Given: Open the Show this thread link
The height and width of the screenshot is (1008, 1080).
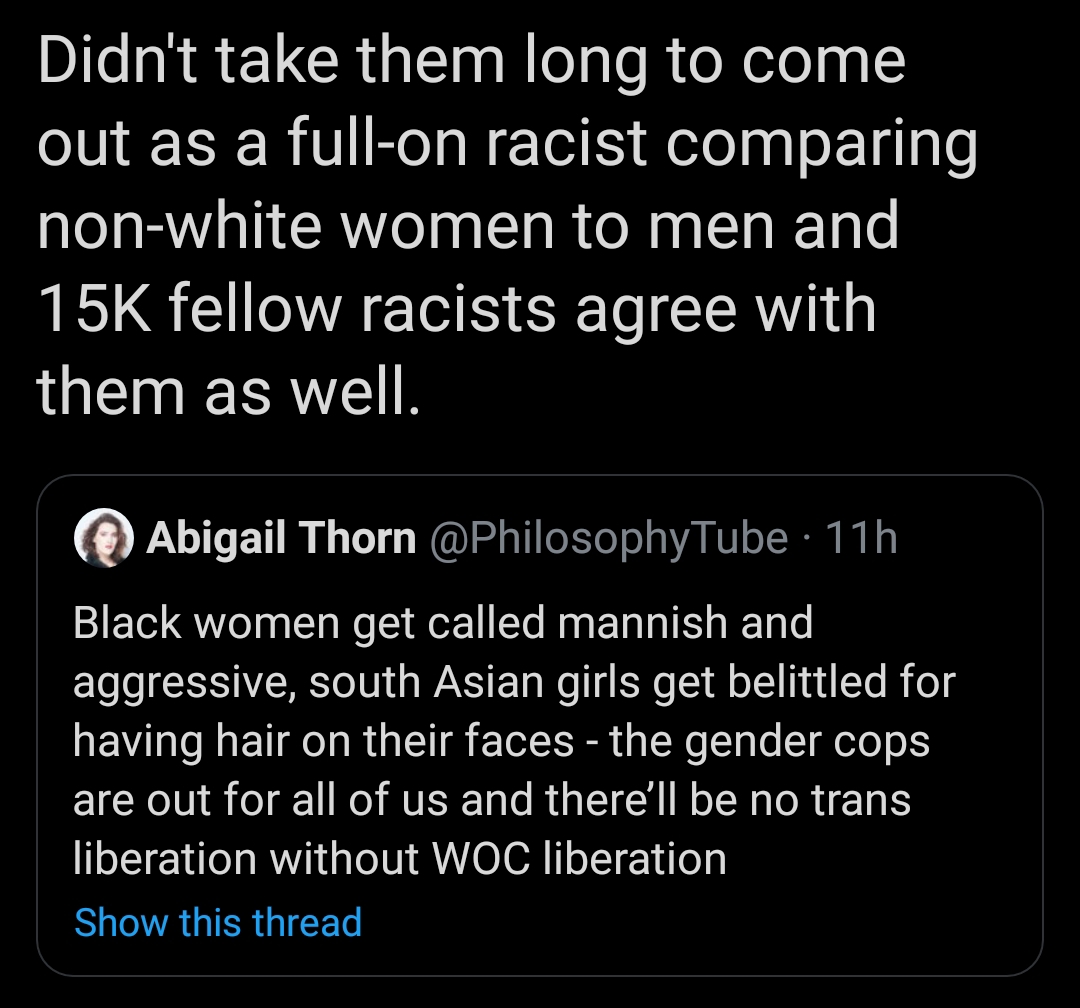Looking at the screenshot, I should (x=218, y=922).
